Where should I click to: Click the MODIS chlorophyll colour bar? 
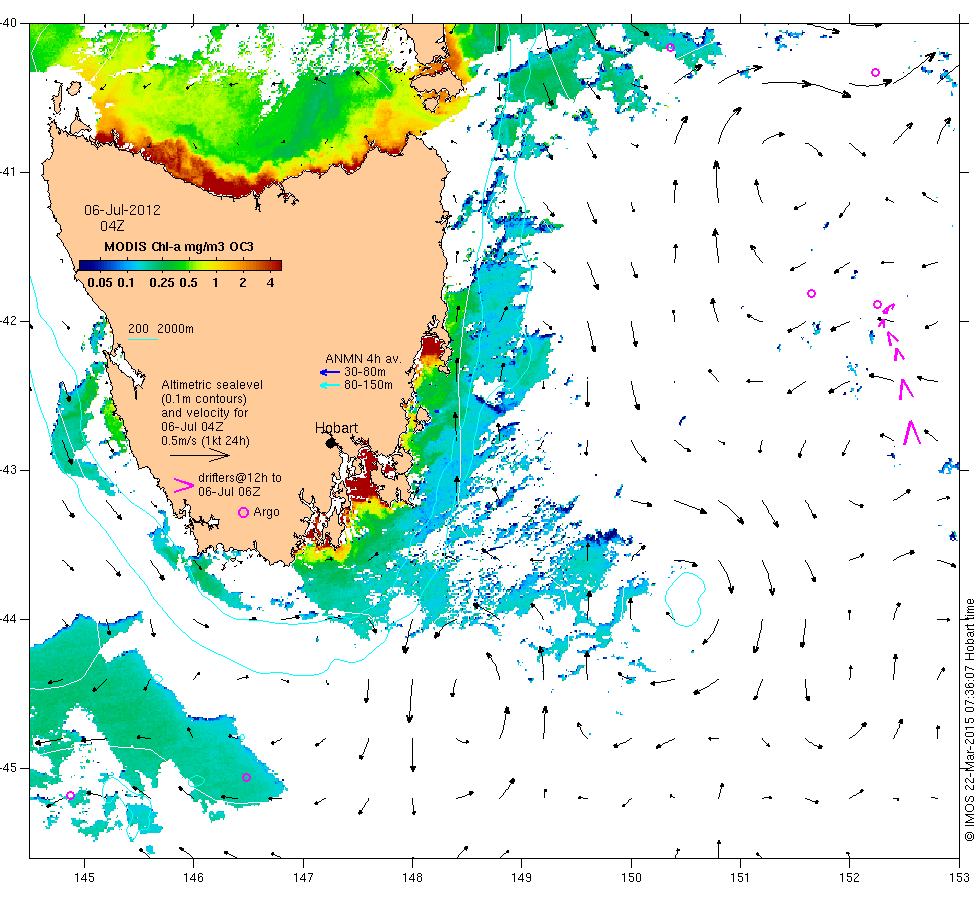click(180, 265)
